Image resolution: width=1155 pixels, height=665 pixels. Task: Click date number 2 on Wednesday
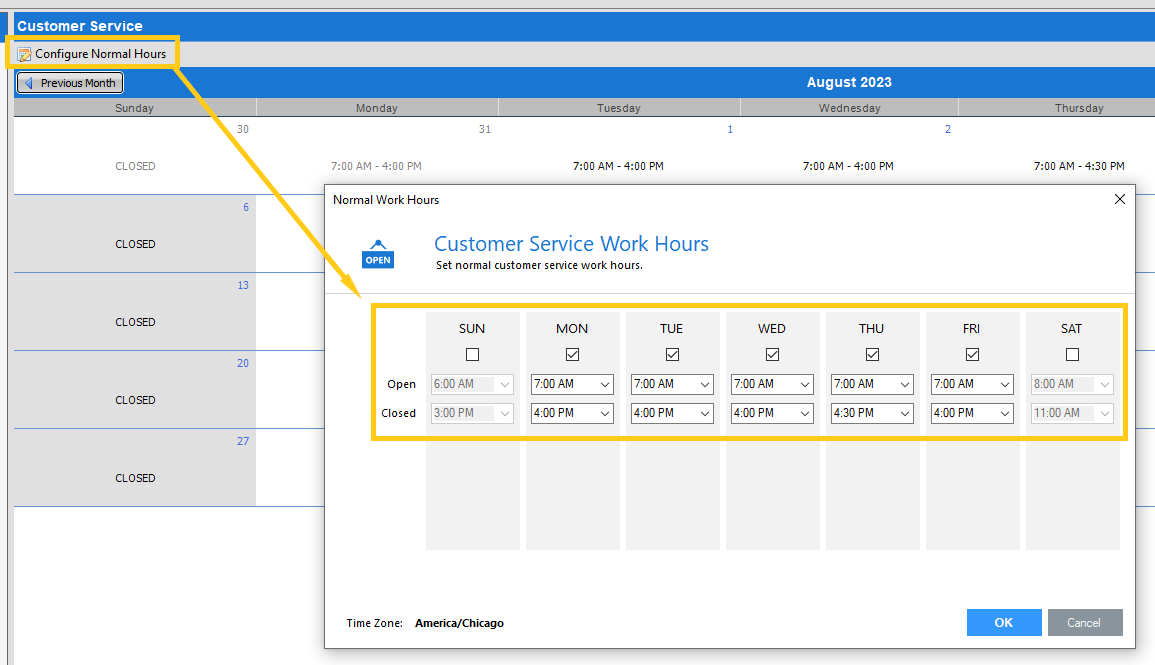pyautogui.click(x=948, y=129)
